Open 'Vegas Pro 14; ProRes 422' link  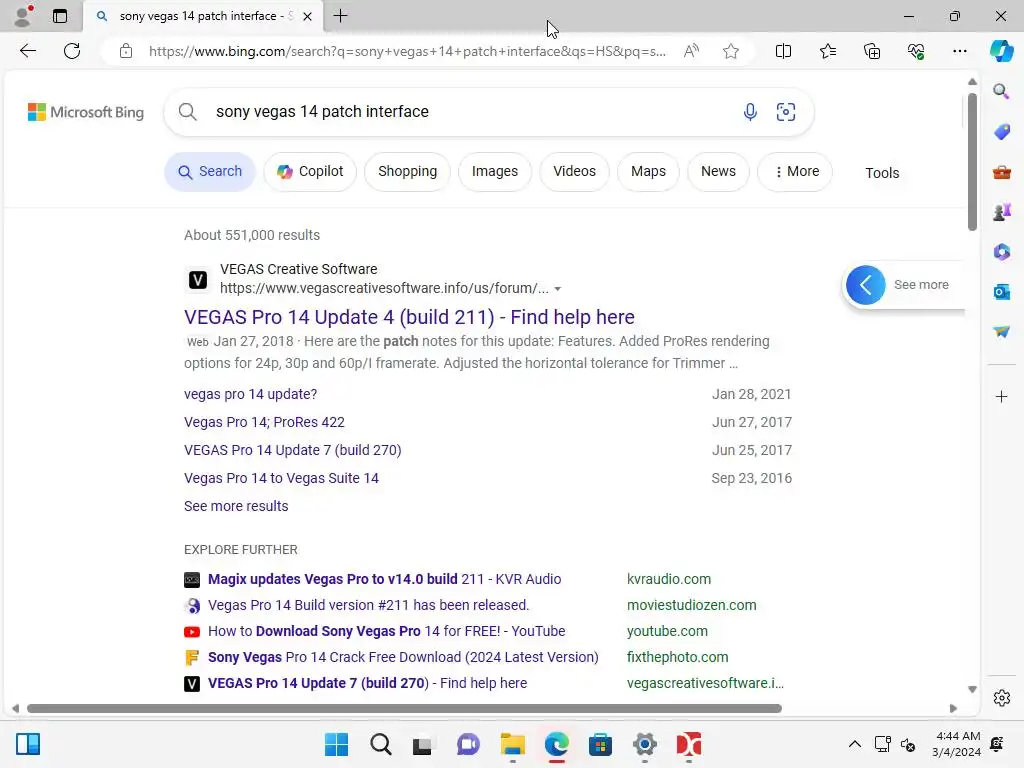click(x=264, y=423)
